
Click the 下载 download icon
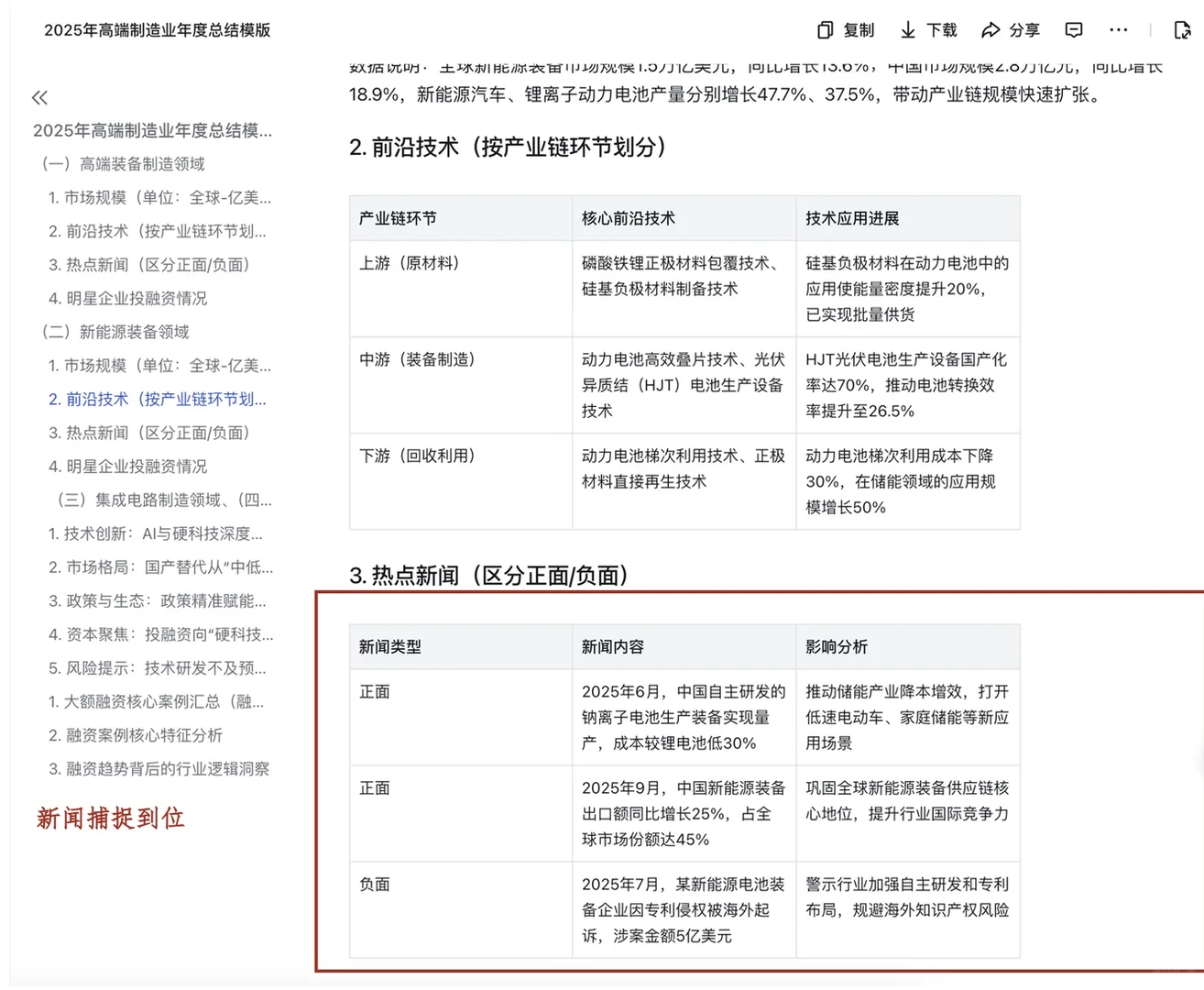pos(927,30)
